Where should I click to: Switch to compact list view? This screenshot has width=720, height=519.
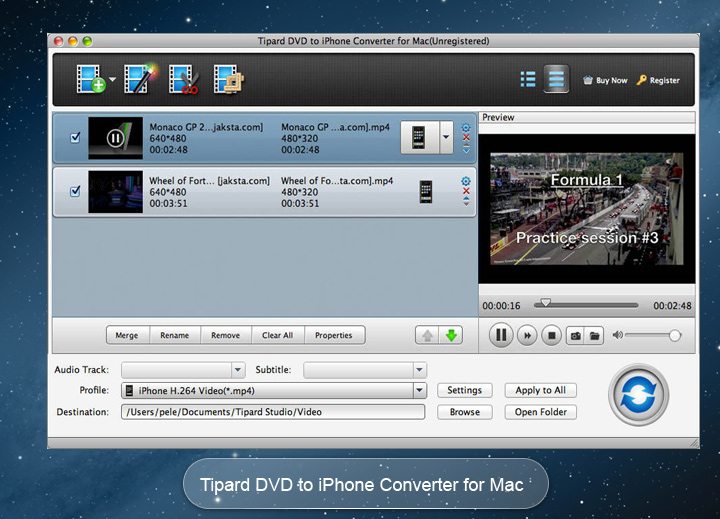click(528, 79)
